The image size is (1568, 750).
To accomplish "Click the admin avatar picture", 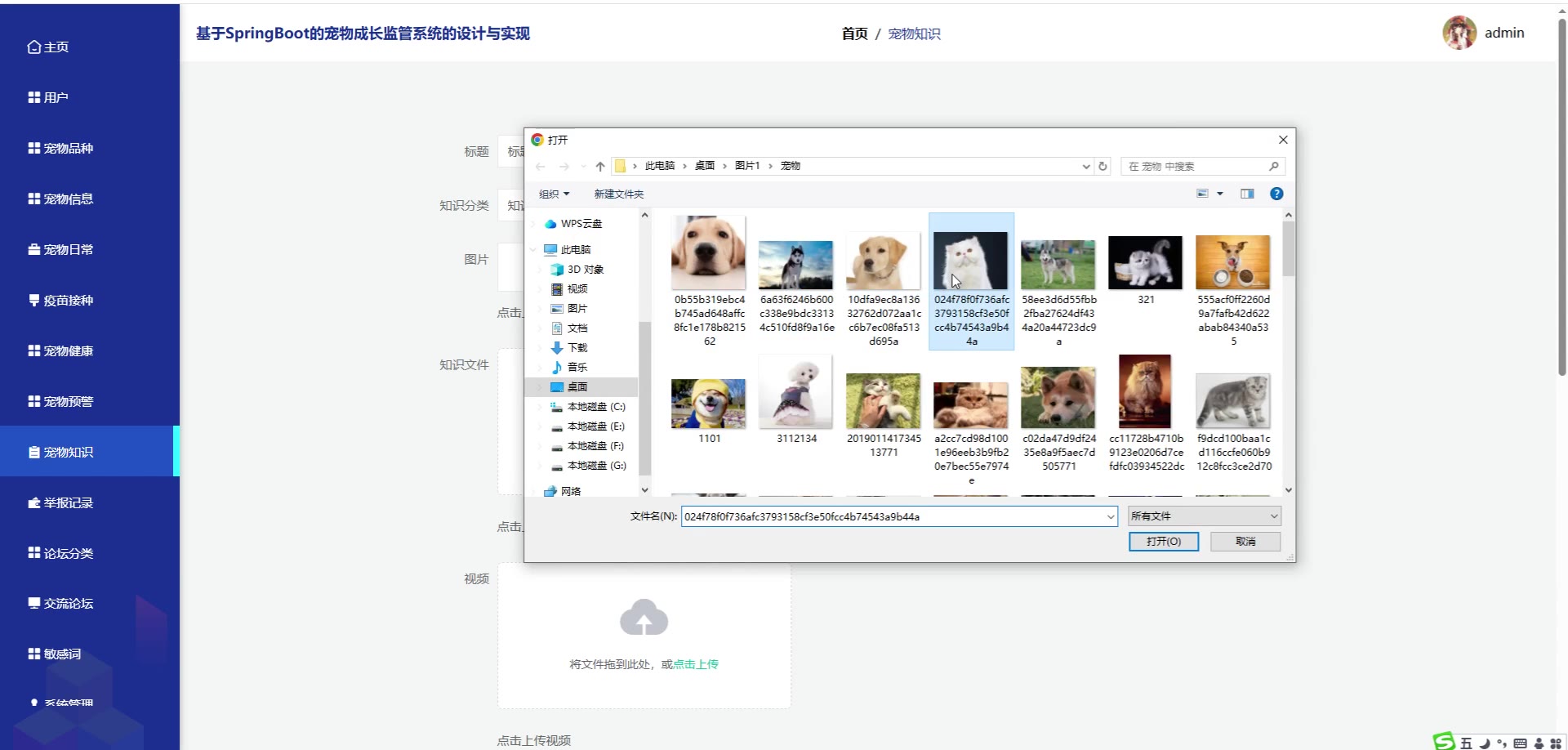I will [1459, 33].
